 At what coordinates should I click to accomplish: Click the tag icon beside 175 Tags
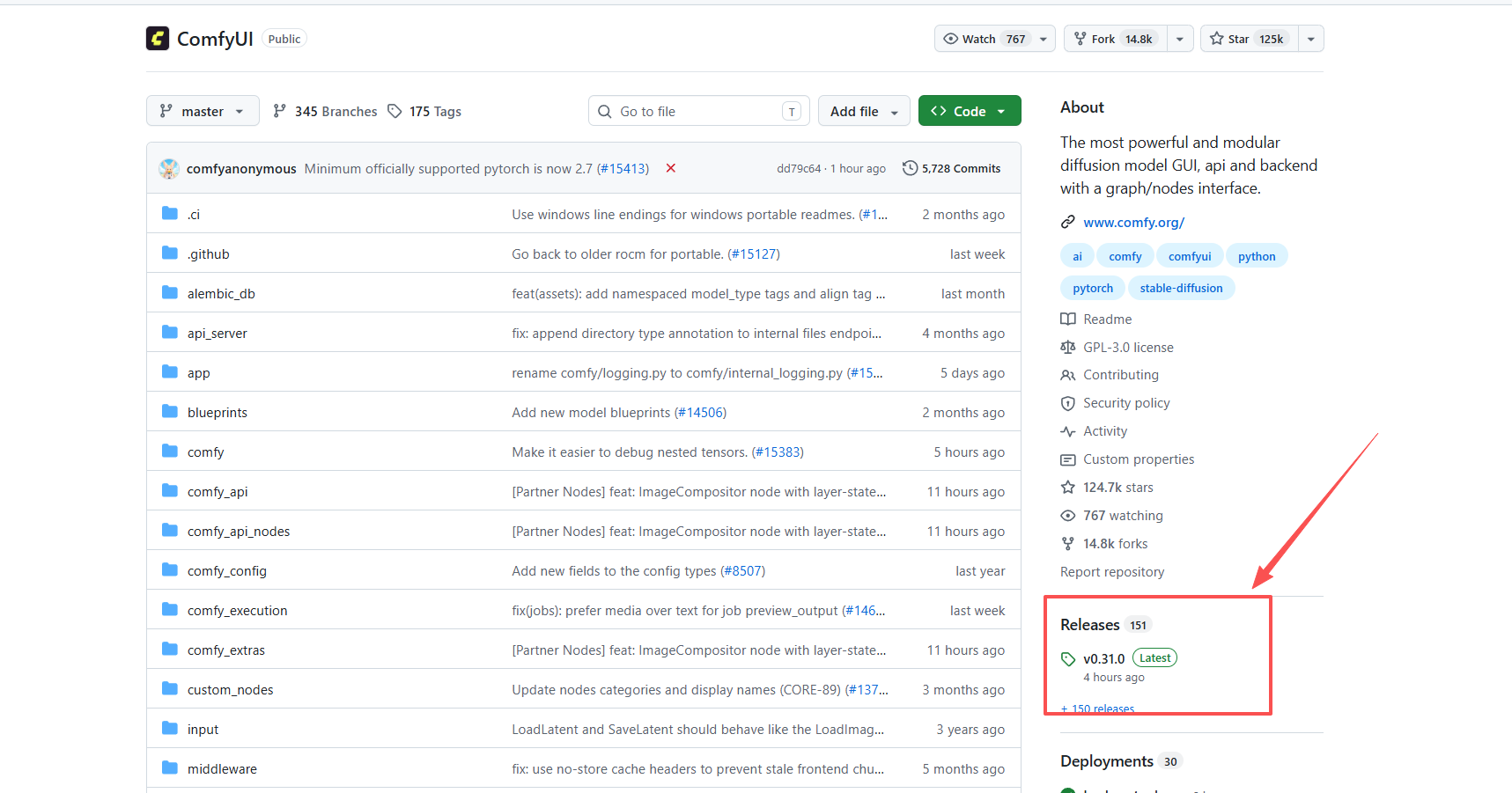click(395, 111)
